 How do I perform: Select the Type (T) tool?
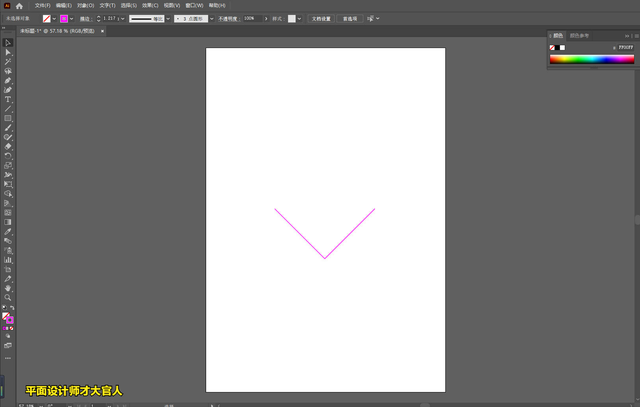tap(8, 100)
